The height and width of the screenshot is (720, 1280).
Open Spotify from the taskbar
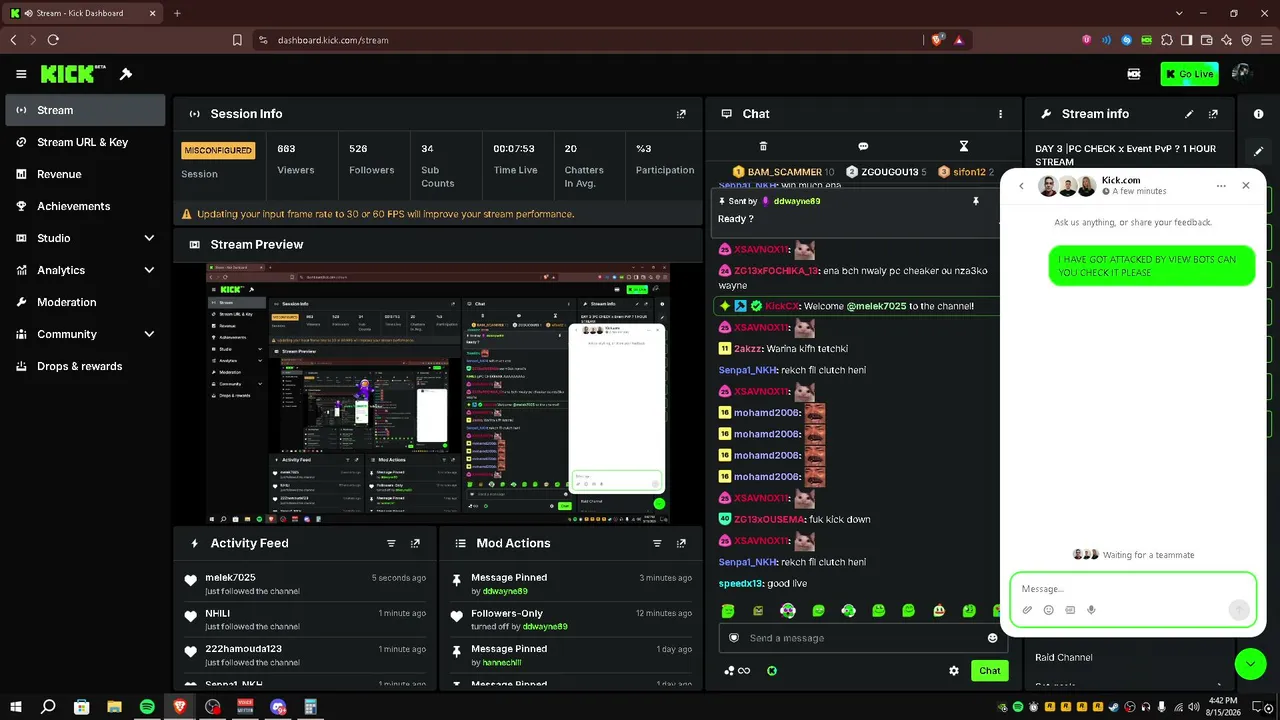[x=147, y=707]
